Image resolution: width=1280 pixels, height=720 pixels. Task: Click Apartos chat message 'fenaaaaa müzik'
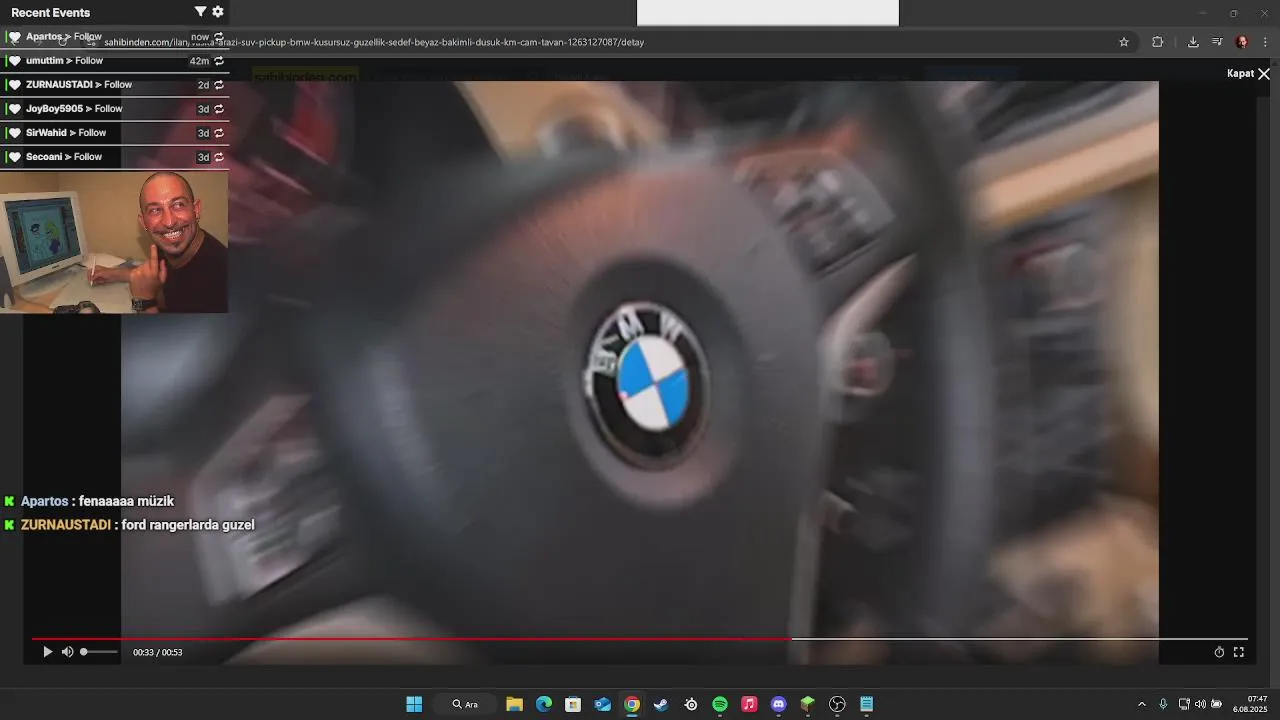(126, 501)
